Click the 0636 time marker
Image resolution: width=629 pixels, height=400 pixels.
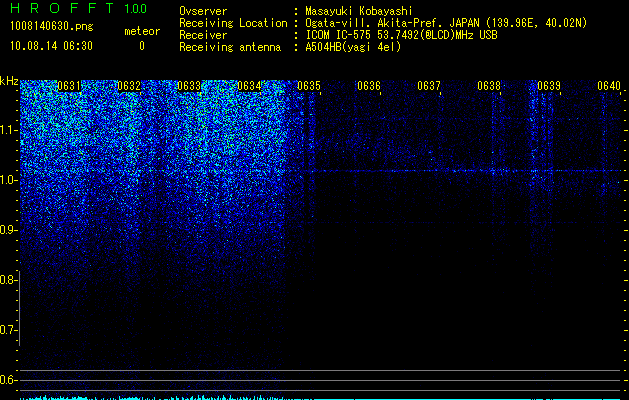[x=369, y=86]
